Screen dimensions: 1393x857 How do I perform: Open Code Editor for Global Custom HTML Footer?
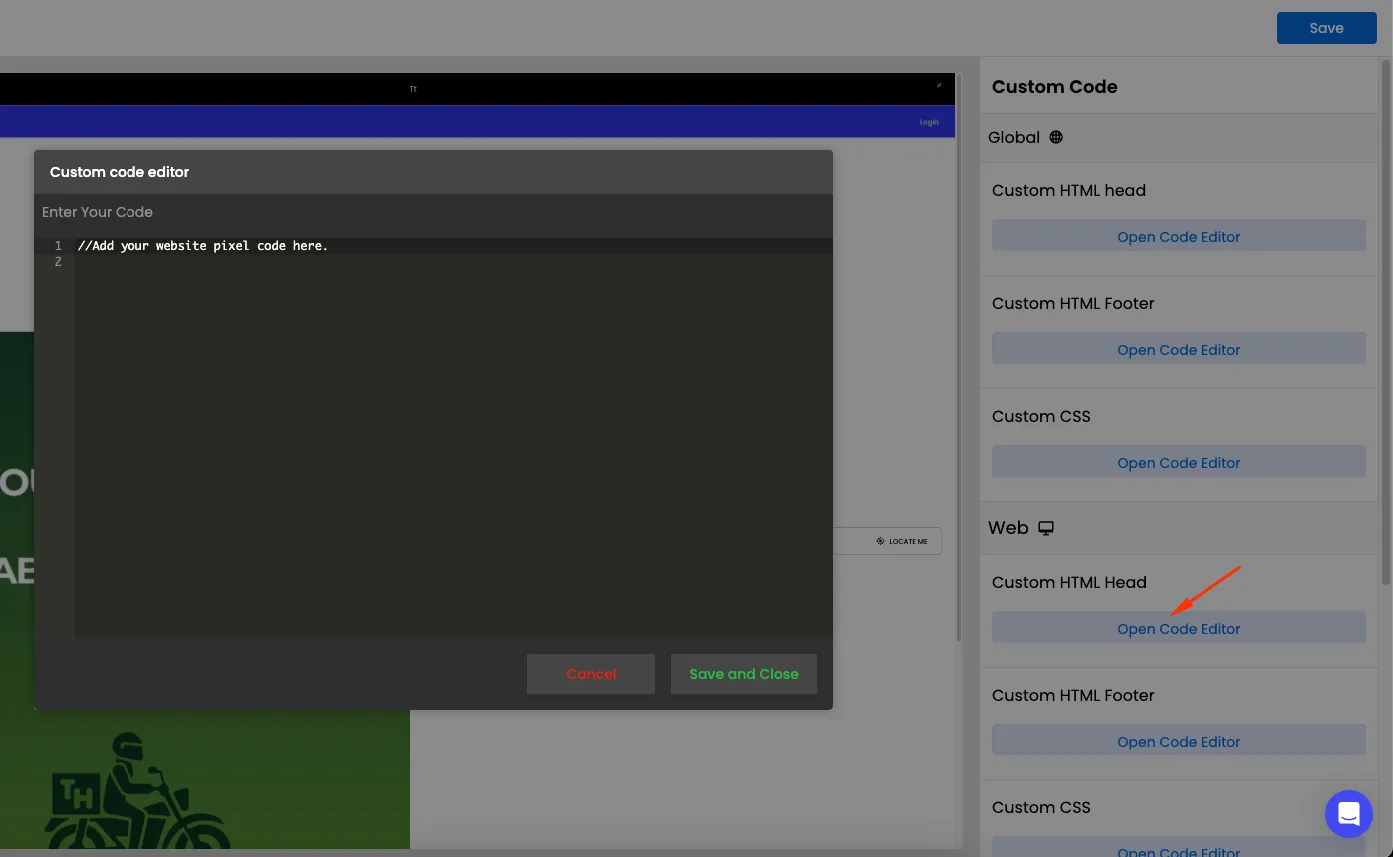click(x=1178, y=350)
